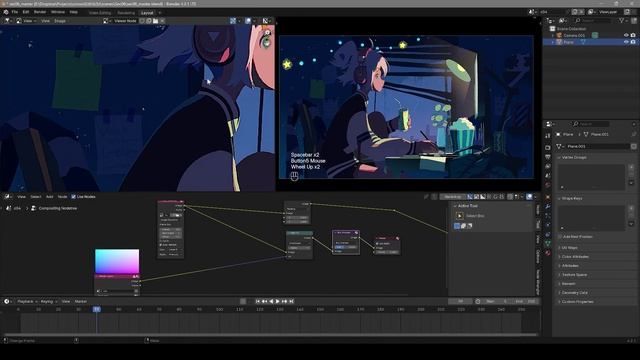Click the current frame marker on the timeline
Image resolution: width=640 pixels, height=360 pixels.
(97, 309)
